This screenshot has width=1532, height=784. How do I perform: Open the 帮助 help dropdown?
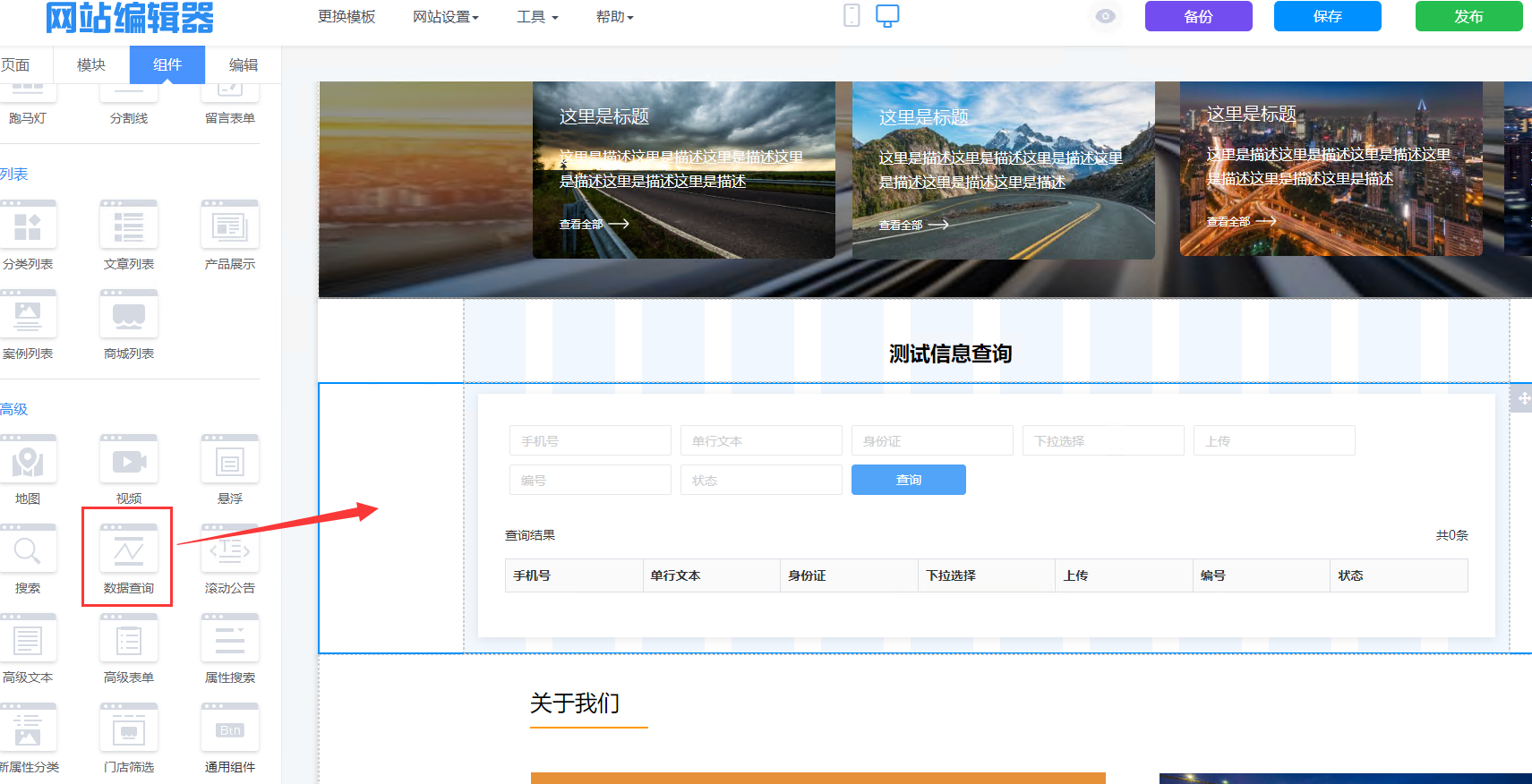click(614, 17)
